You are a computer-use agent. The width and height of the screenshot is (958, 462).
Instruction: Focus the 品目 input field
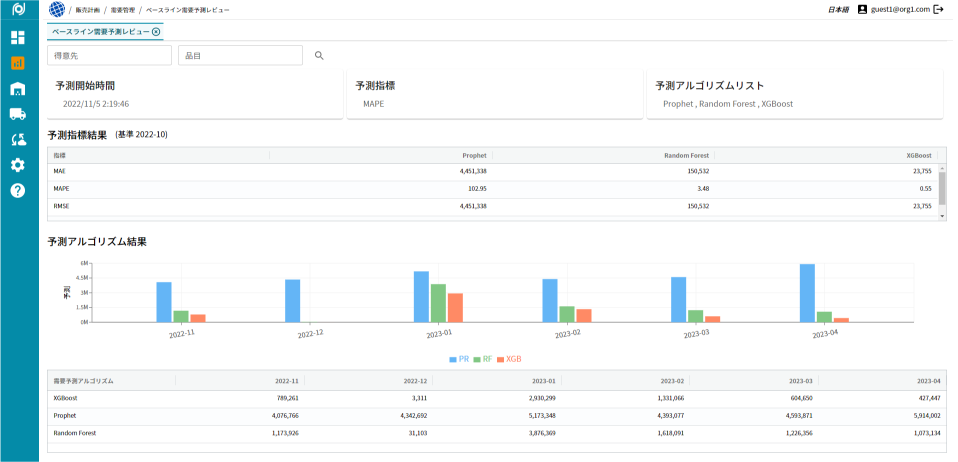tap(240, 56)
